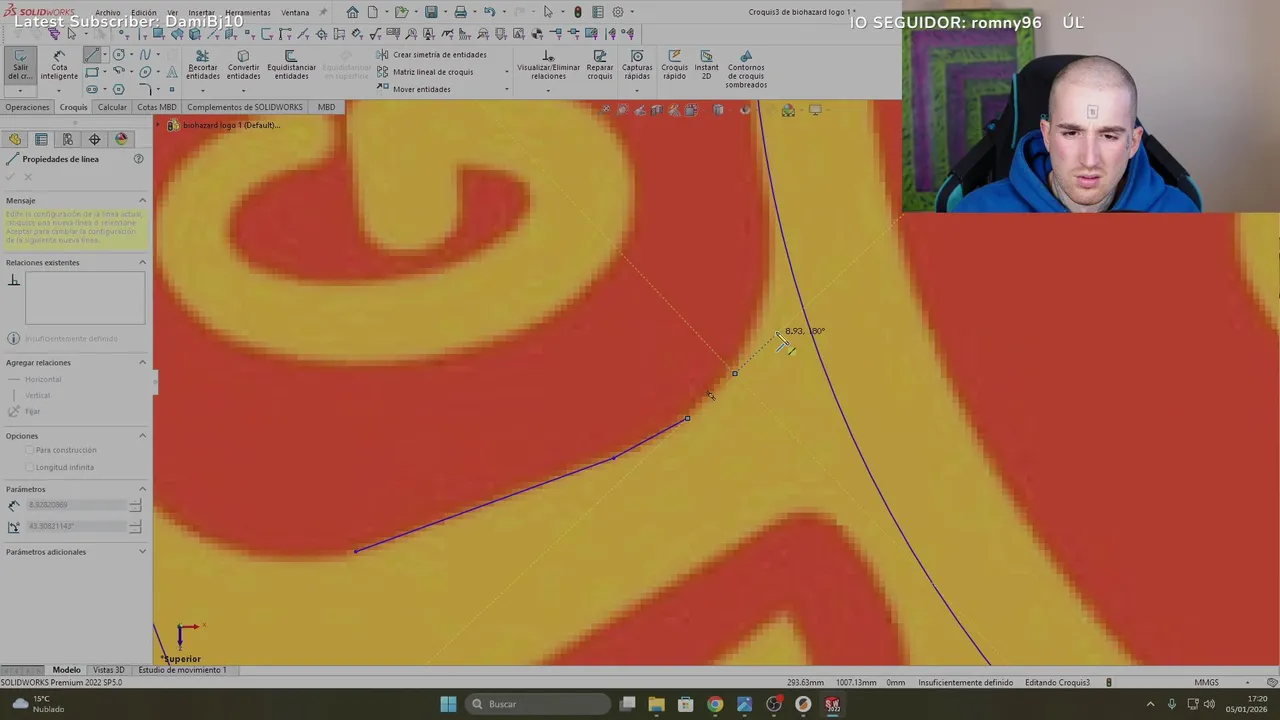Click the Rebuild traffic light icon

click(577, 12)
